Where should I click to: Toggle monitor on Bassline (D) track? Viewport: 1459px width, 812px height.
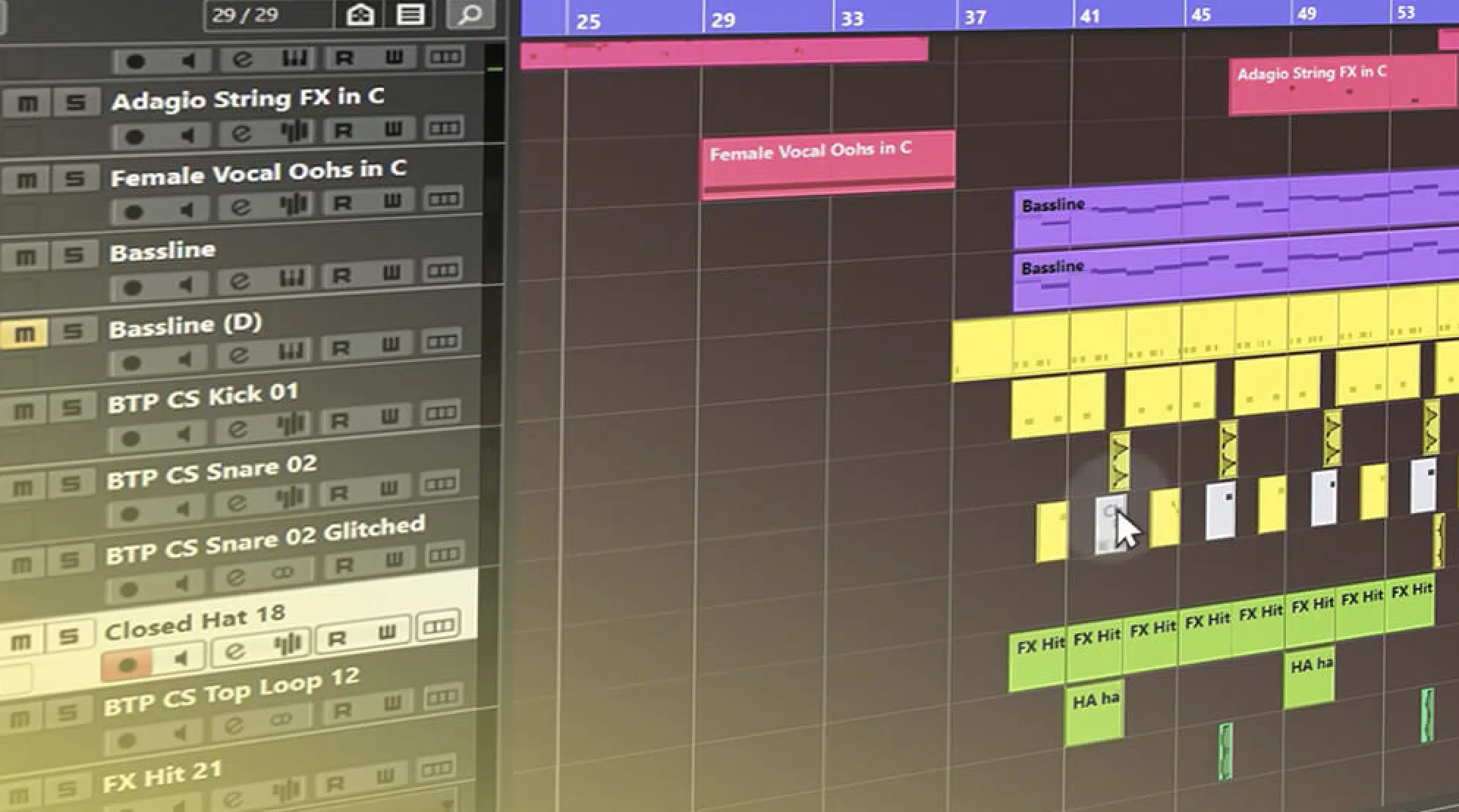point(184,359)
